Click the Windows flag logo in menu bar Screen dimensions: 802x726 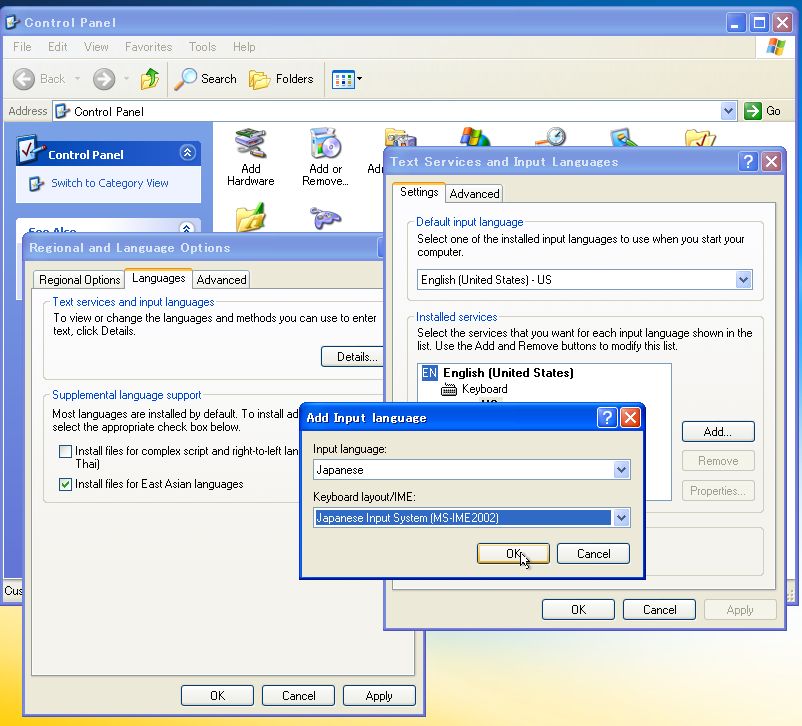(x=775, y=47)
